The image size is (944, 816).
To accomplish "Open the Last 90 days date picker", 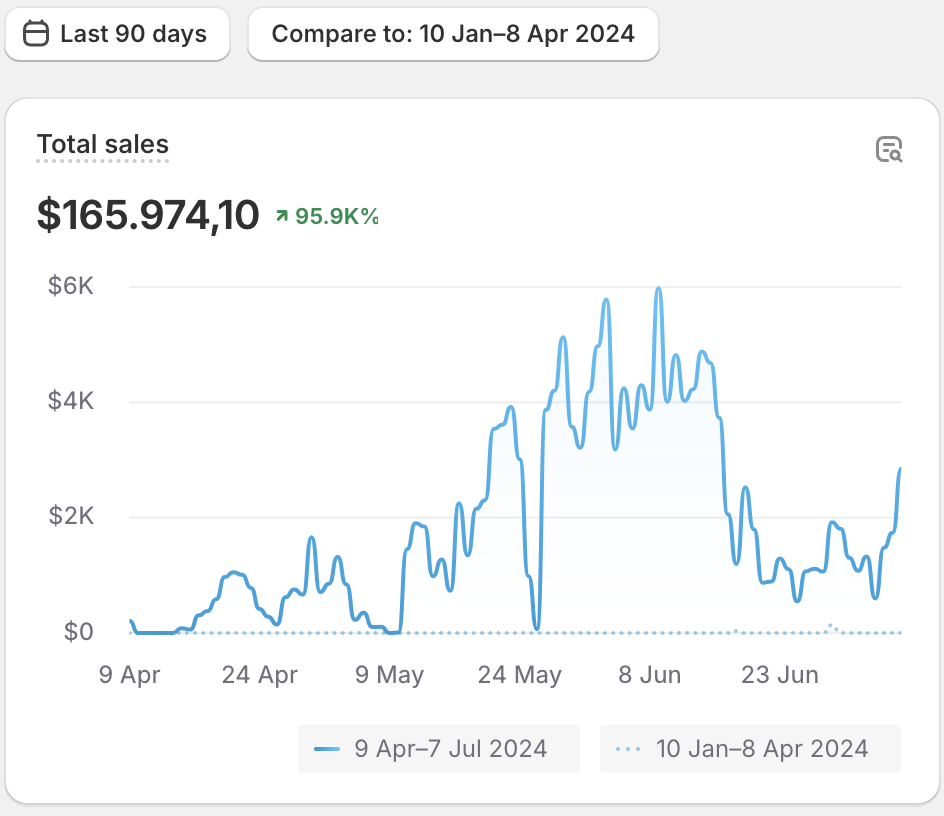I will point(117,34).
